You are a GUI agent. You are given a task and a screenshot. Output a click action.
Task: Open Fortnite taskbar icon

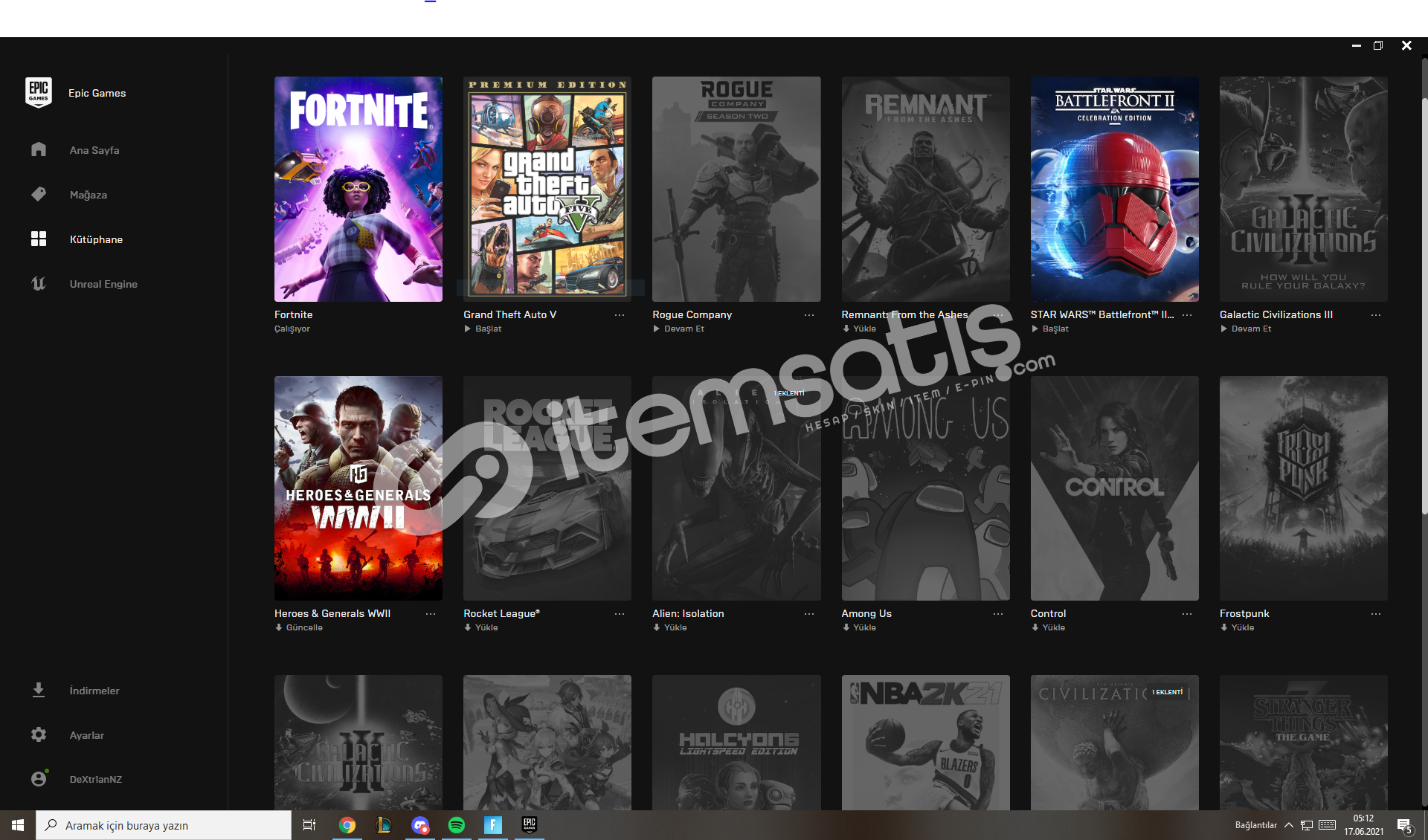tap(493, 825)
